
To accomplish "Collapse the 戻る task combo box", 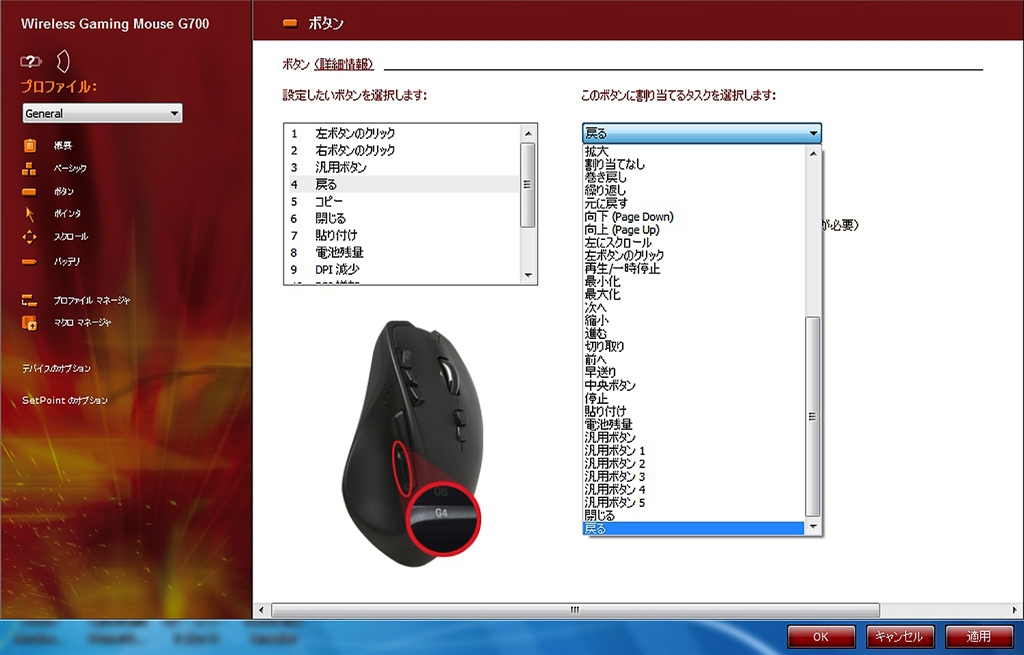I will [701, 133].
